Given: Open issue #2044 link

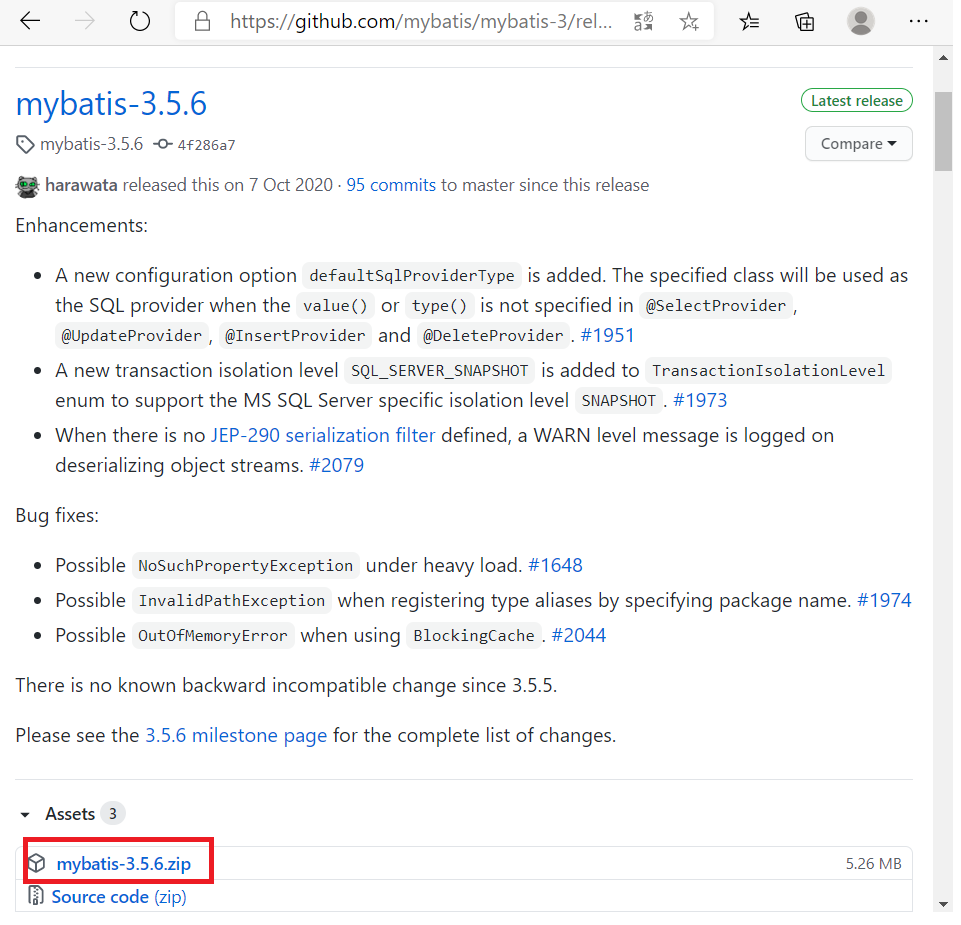Looking at the screenshot, I should click(579, 635).
